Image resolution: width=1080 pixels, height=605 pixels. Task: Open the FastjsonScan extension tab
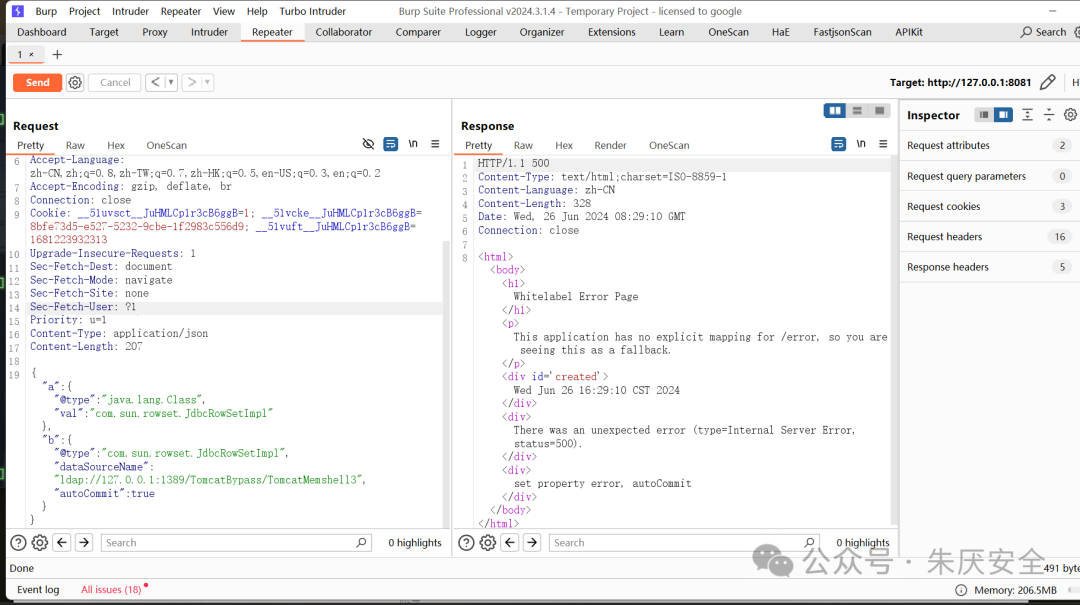coord(842,32)
